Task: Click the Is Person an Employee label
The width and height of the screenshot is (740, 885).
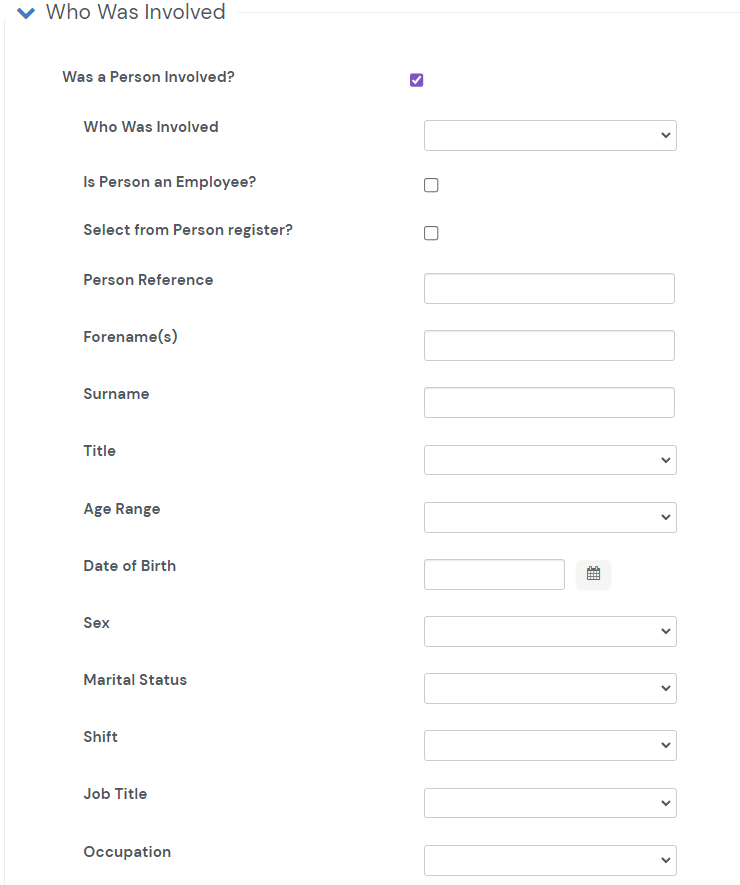Action: pos(169,183)
